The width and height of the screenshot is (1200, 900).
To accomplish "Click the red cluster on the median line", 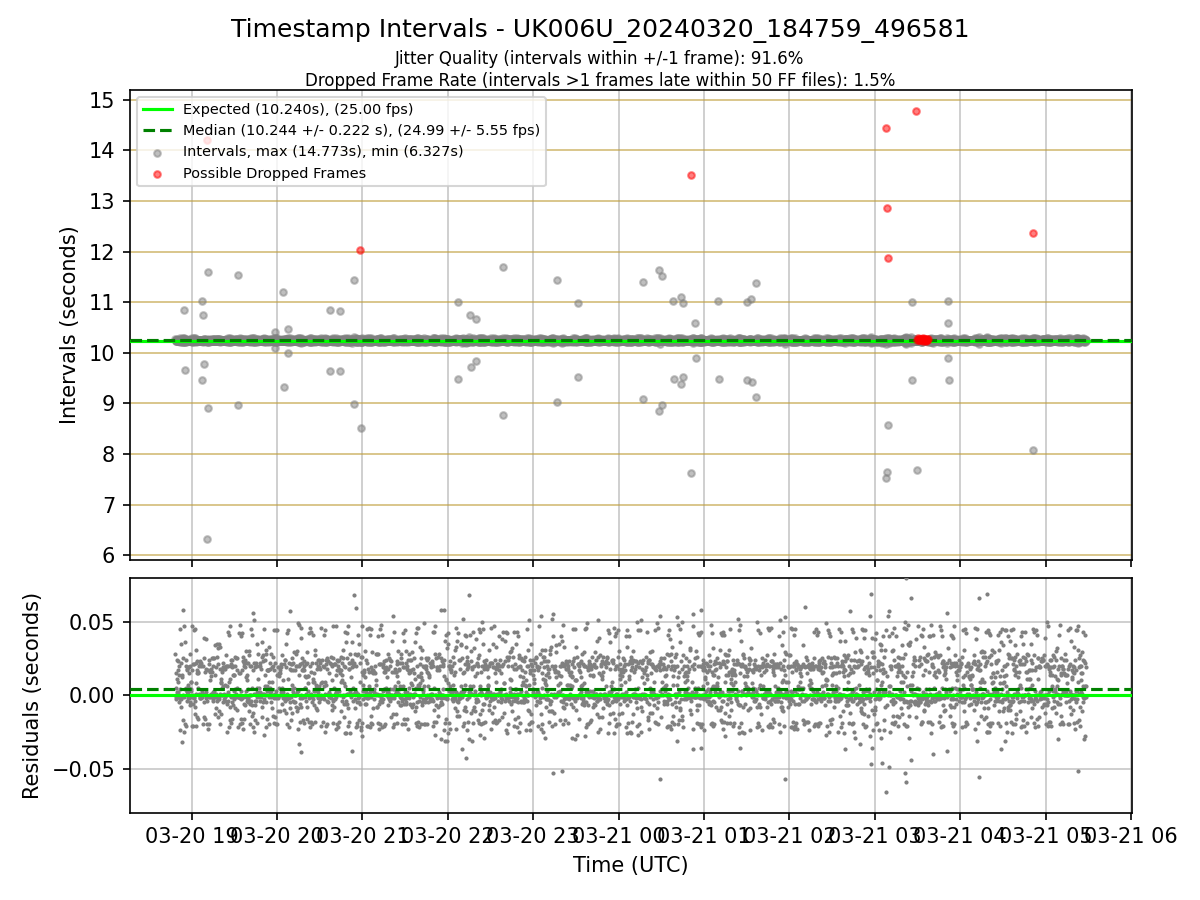I will click(x=923, y=340).
